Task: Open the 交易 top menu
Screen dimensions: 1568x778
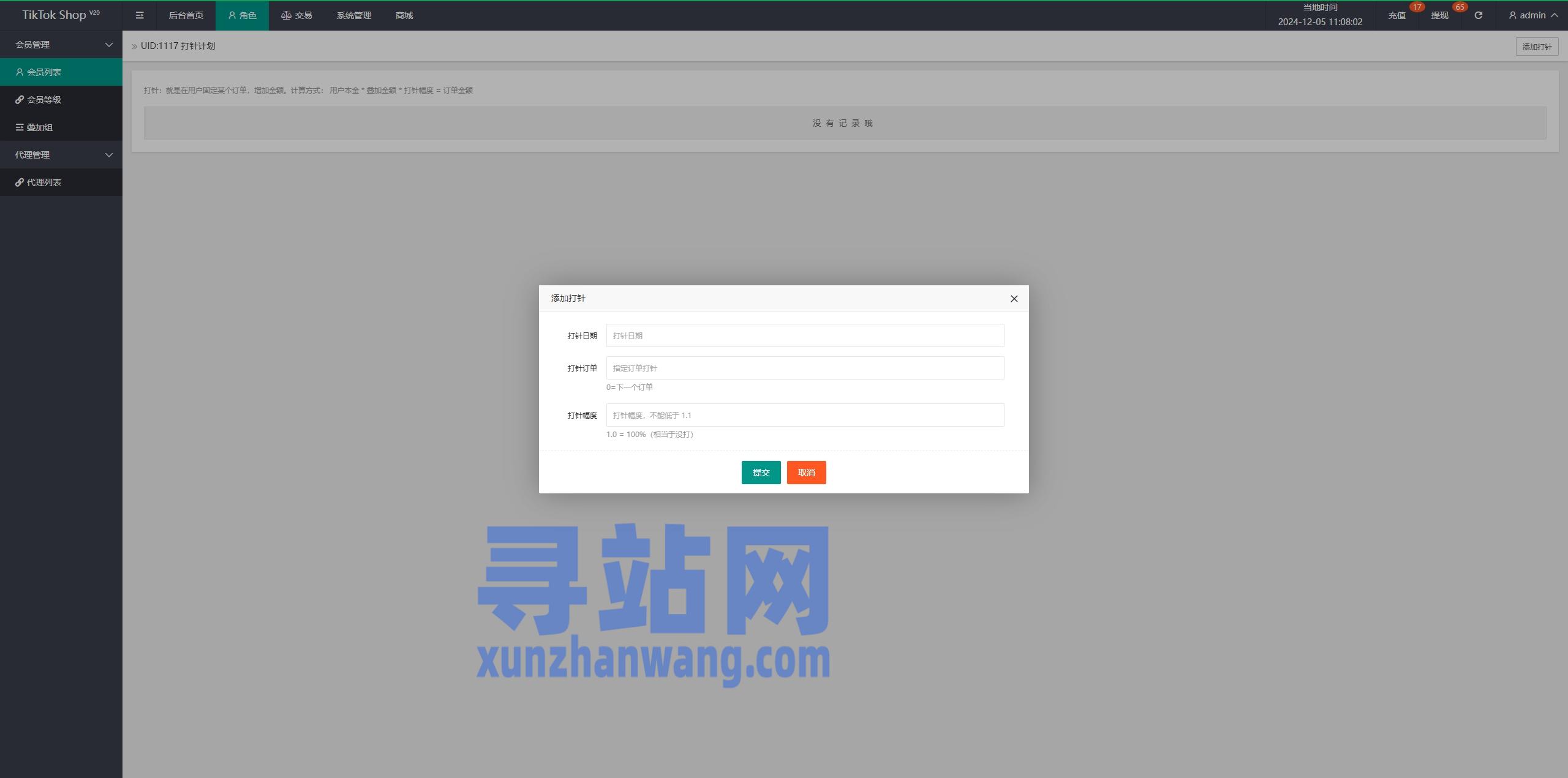Action: (x=296, y=15)
